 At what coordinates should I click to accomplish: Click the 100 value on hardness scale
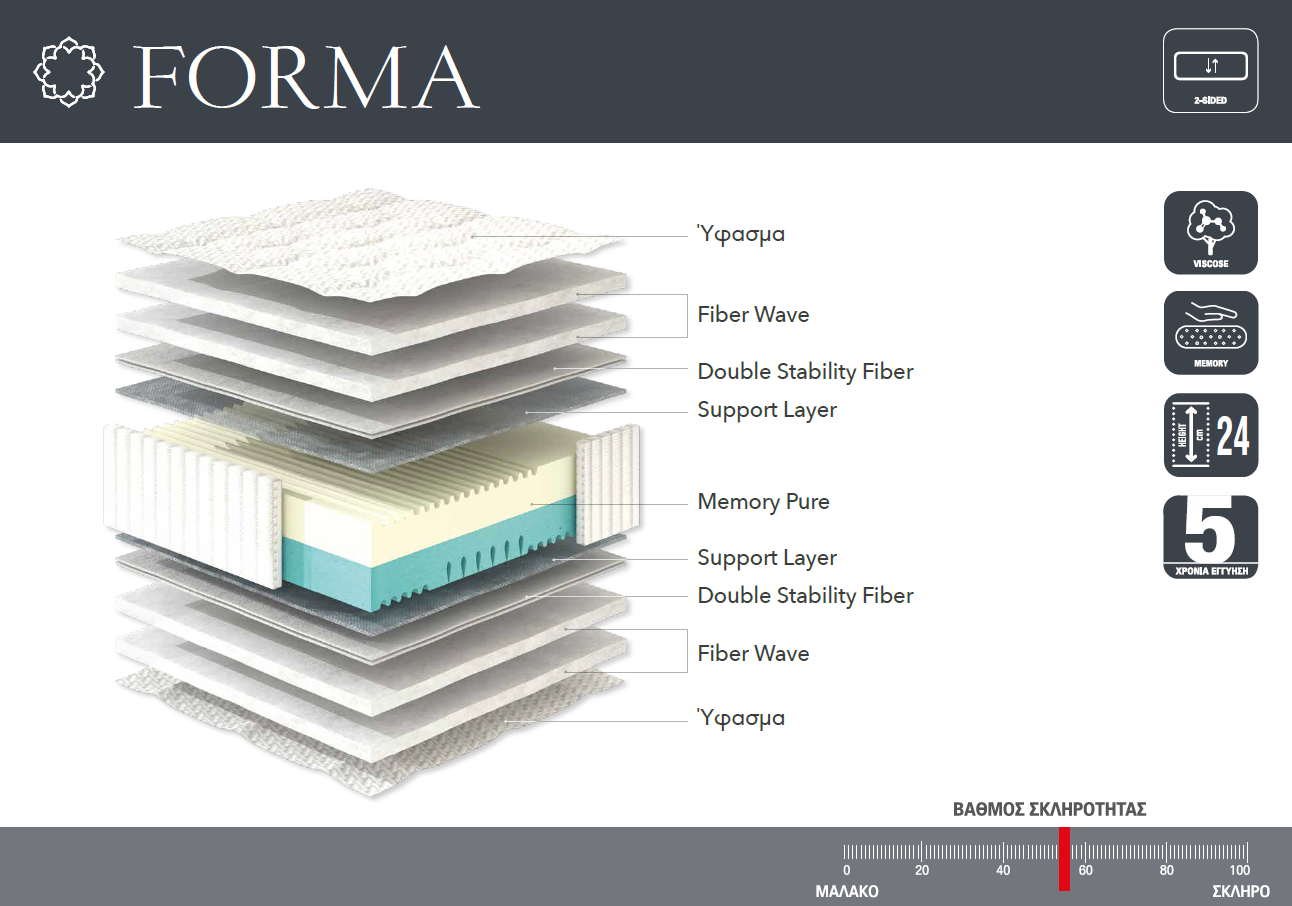pos(1240,871)
